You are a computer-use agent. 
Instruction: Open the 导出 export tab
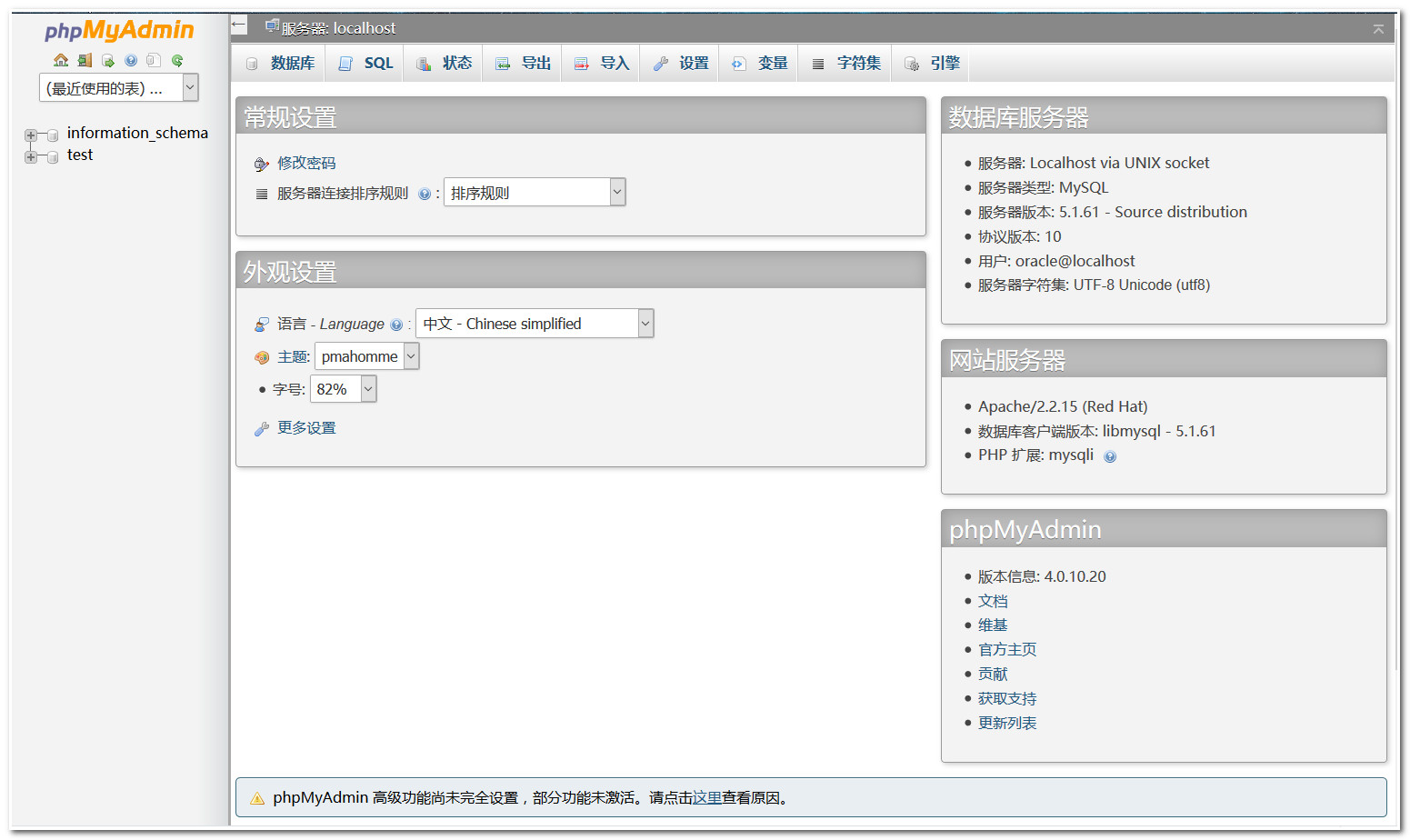[523, 63]
